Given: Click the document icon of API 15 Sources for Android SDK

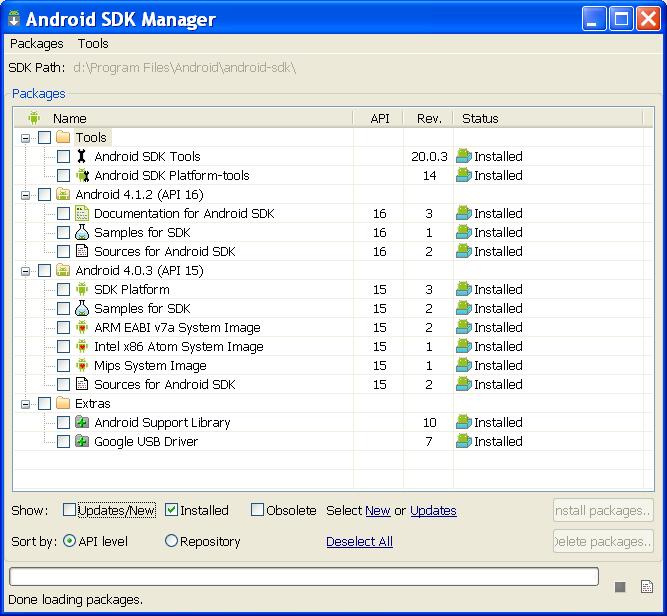Looking at the screenshot, I should click(82, 384).
